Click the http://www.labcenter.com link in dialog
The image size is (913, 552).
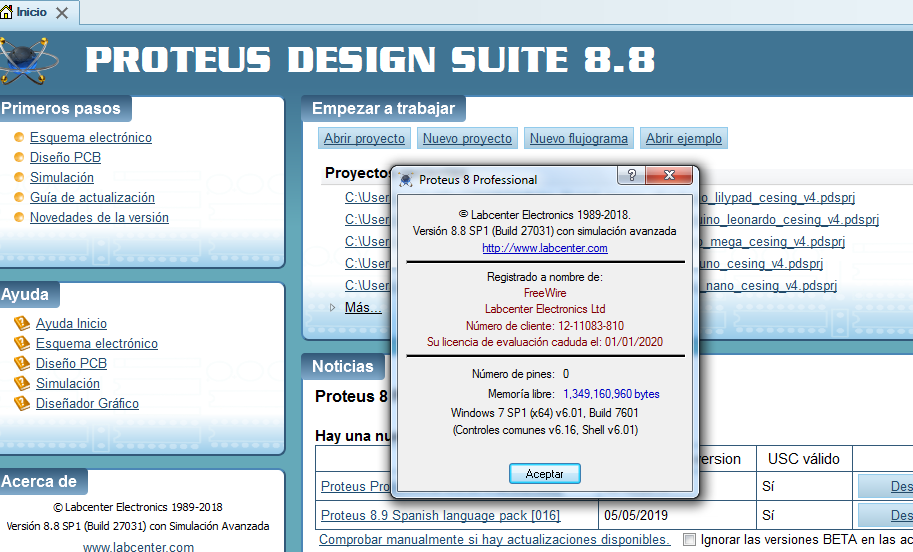pyautogui.click(x=545, y=248)
